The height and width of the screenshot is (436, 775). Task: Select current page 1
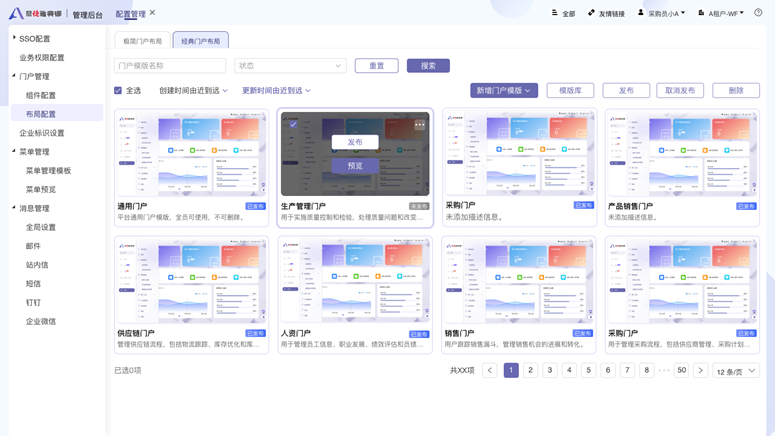point(511,370)
